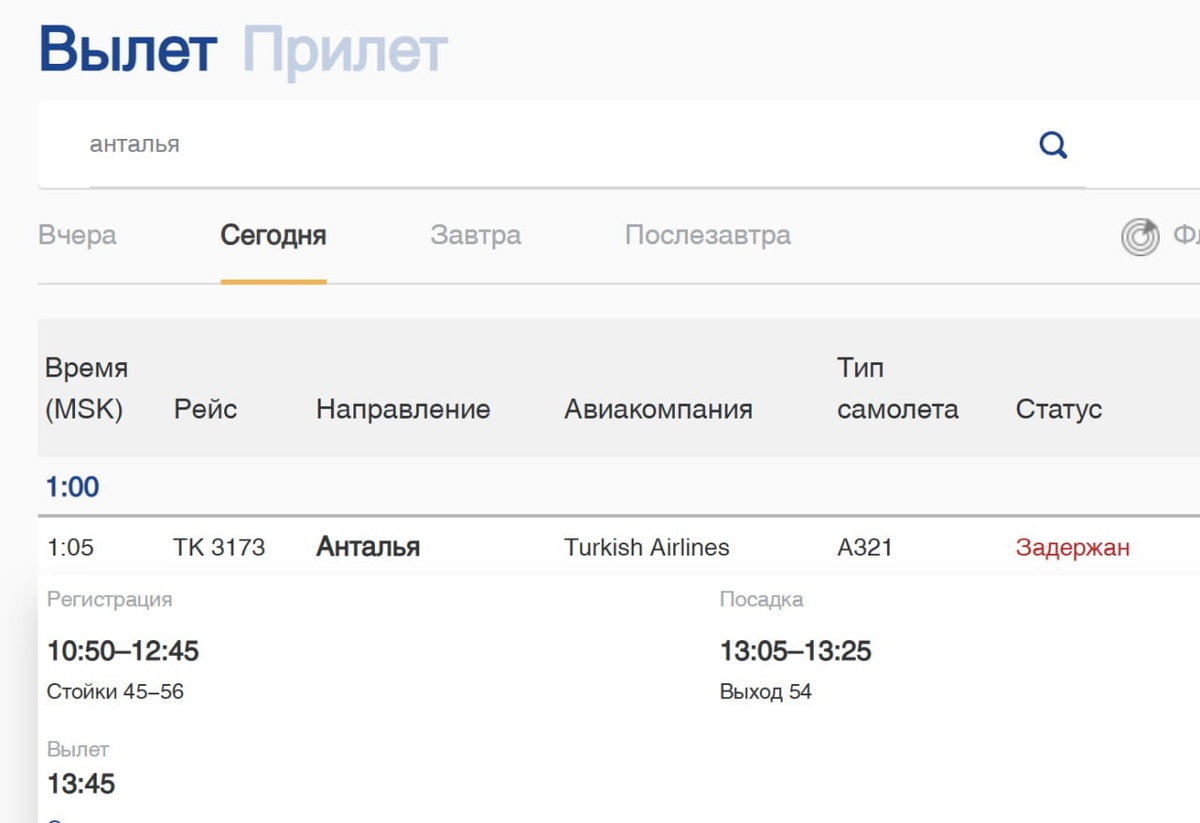Open the Послезавтра day tab
Viewport: 1200px width, 823px height.
(707, 236)
